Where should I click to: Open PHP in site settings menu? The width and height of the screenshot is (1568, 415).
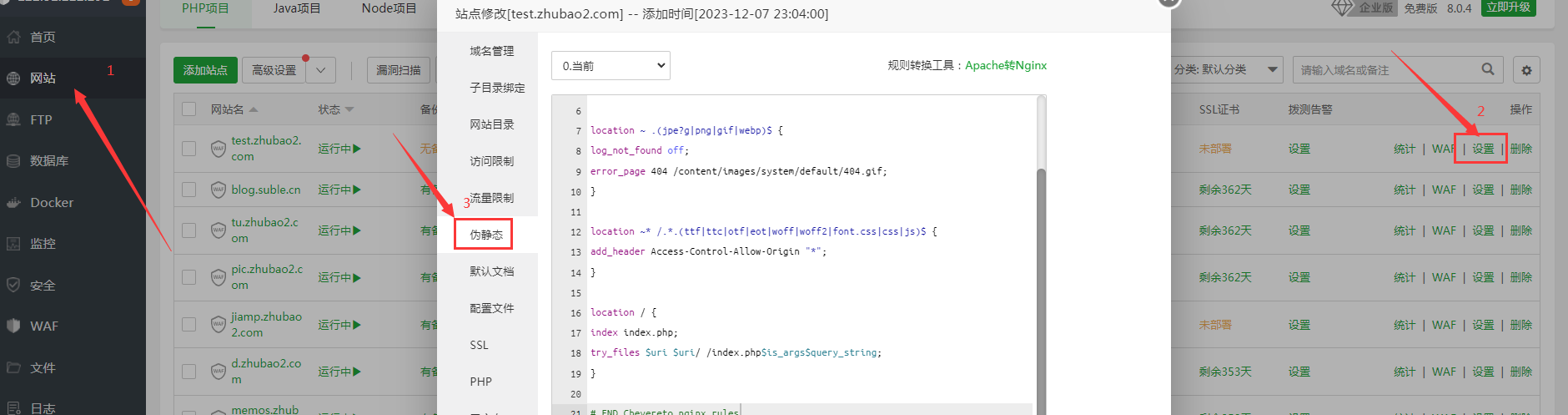pyautogui.click(x=481, y=382)
